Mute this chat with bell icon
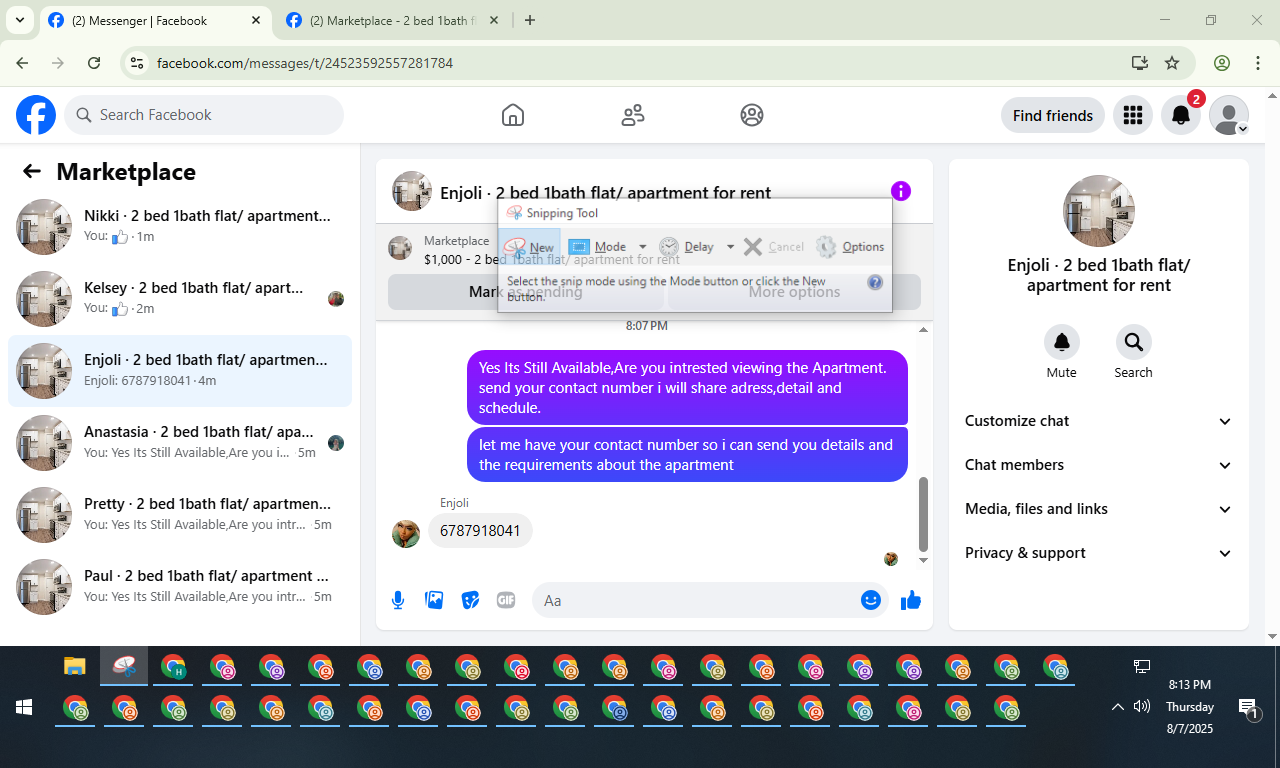Image resolution: width=1280 pixels, height=768 pixels. [x=1062, y=342]
